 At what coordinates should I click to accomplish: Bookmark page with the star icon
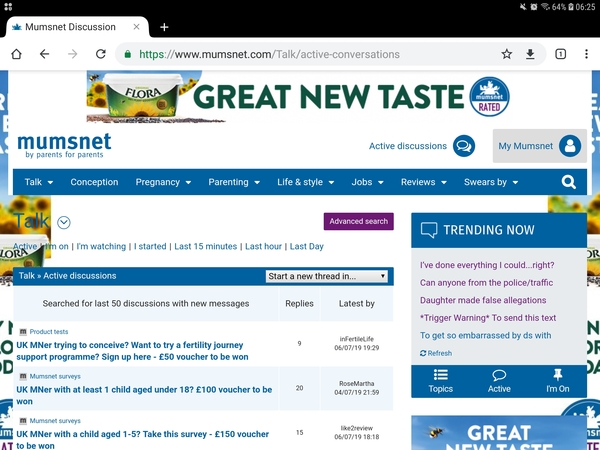pos(507,54)
